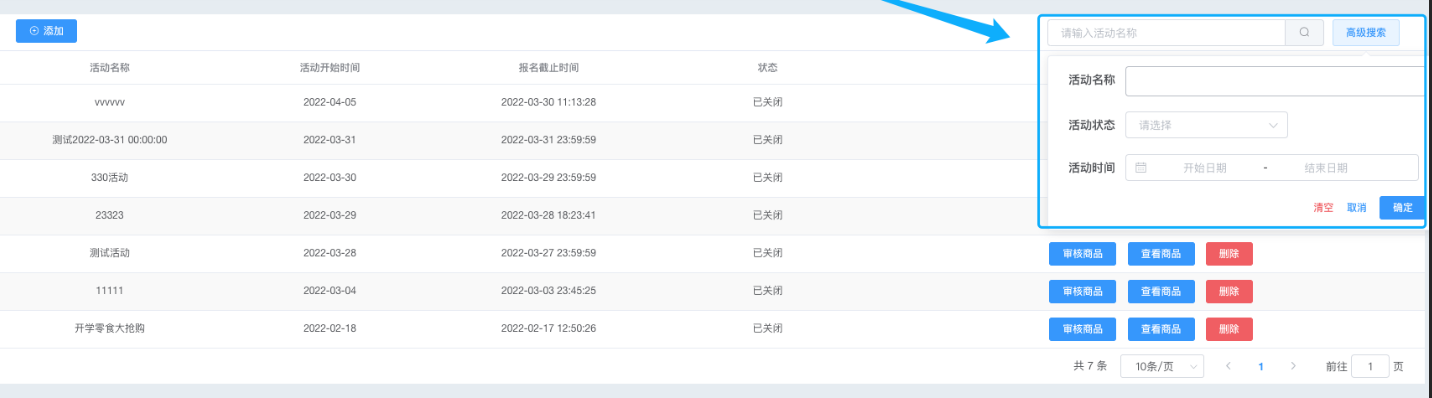Select the 结束日期 end date field
1432x398 pixels.
[1325, 168]
